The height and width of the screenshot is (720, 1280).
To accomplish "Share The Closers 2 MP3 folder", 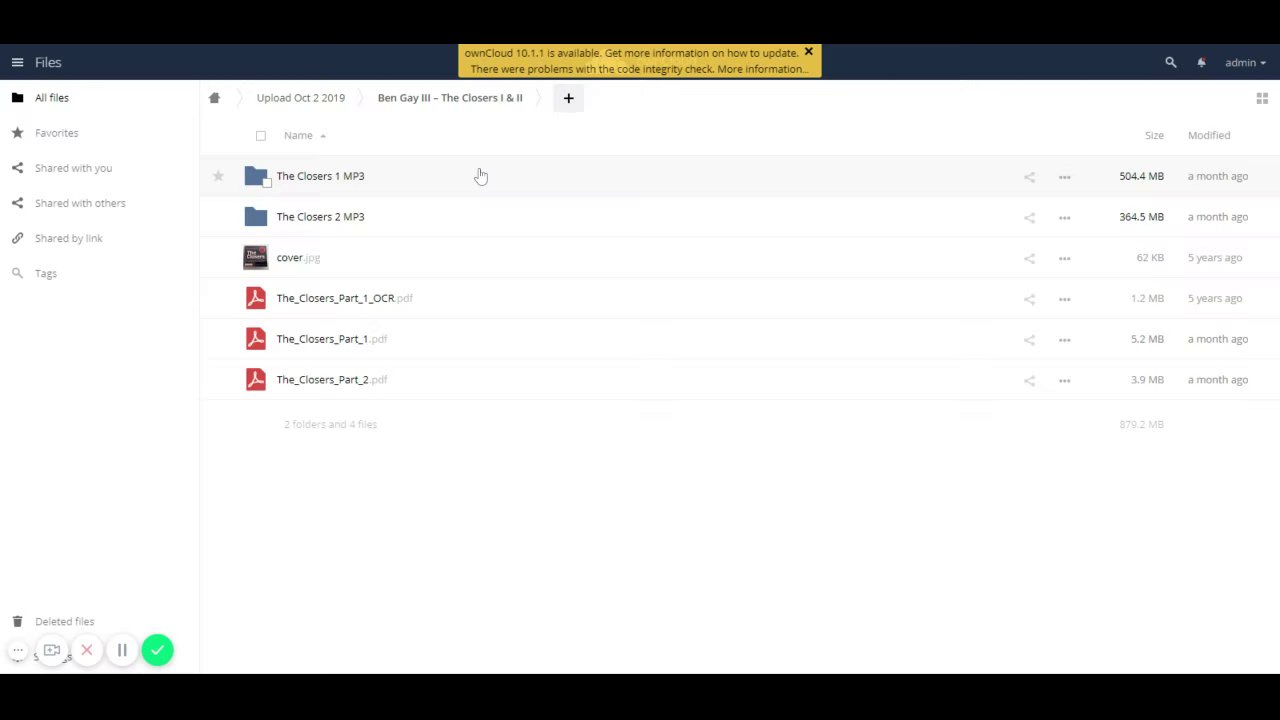I will click(1029, 217).
